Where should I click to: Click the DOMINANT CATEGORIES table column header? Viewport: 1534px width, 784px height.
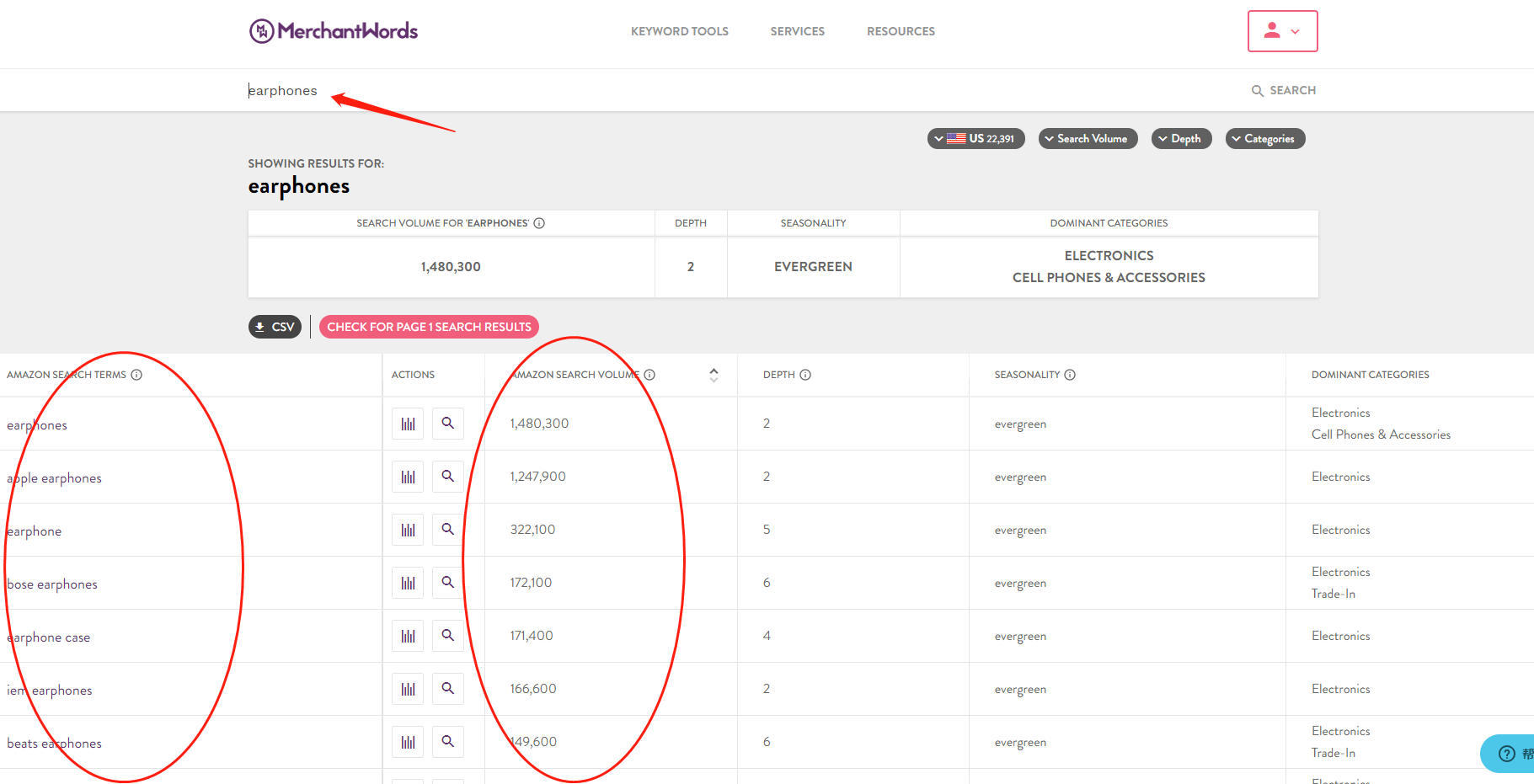click(1370, 375)
